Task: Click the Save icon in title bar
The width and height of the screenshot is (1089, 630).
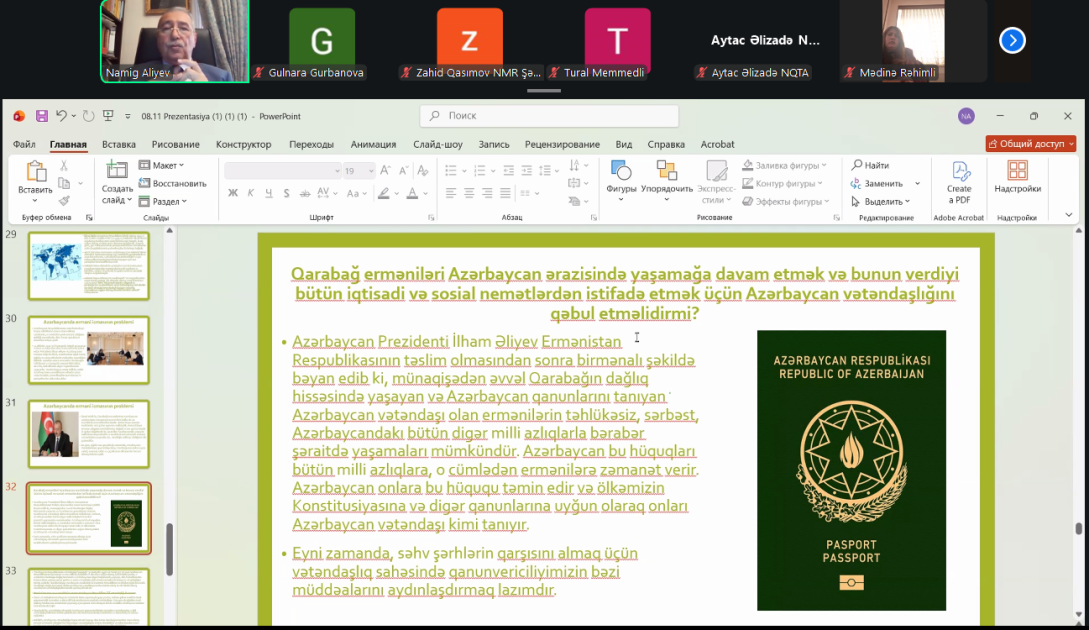Action: [42, 116]
